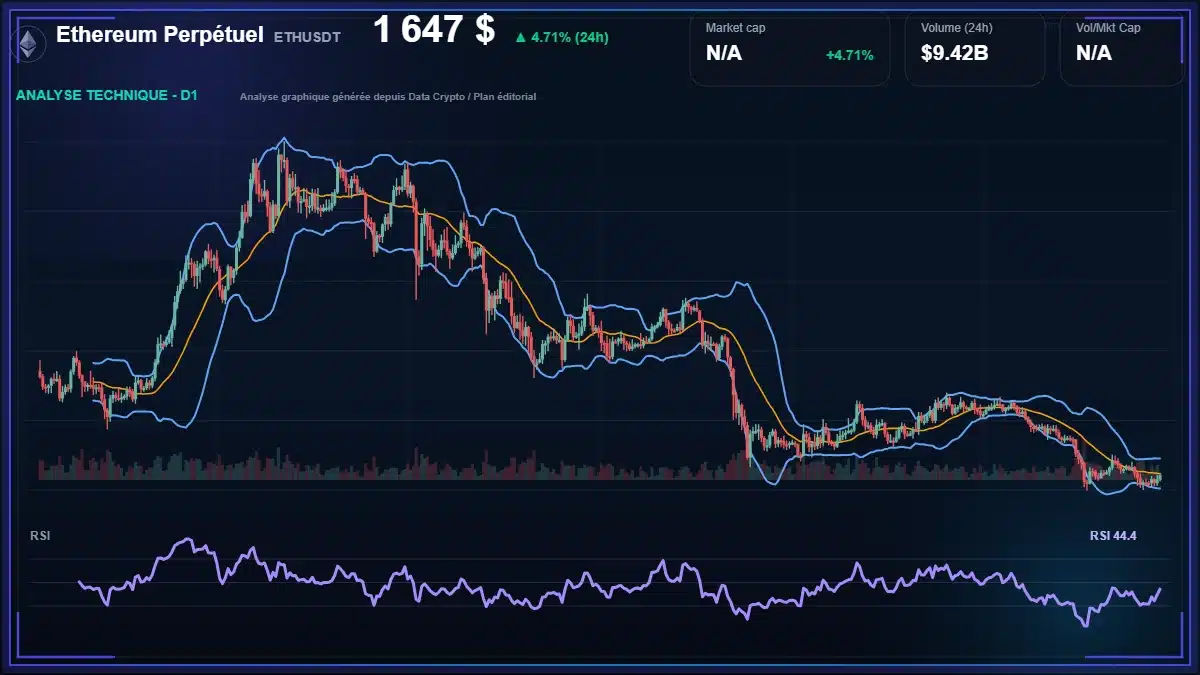Click the 1 647 $ price value
Image resolution: width=1200 pixels, height=675 pixels.
(x=434, y=30)
